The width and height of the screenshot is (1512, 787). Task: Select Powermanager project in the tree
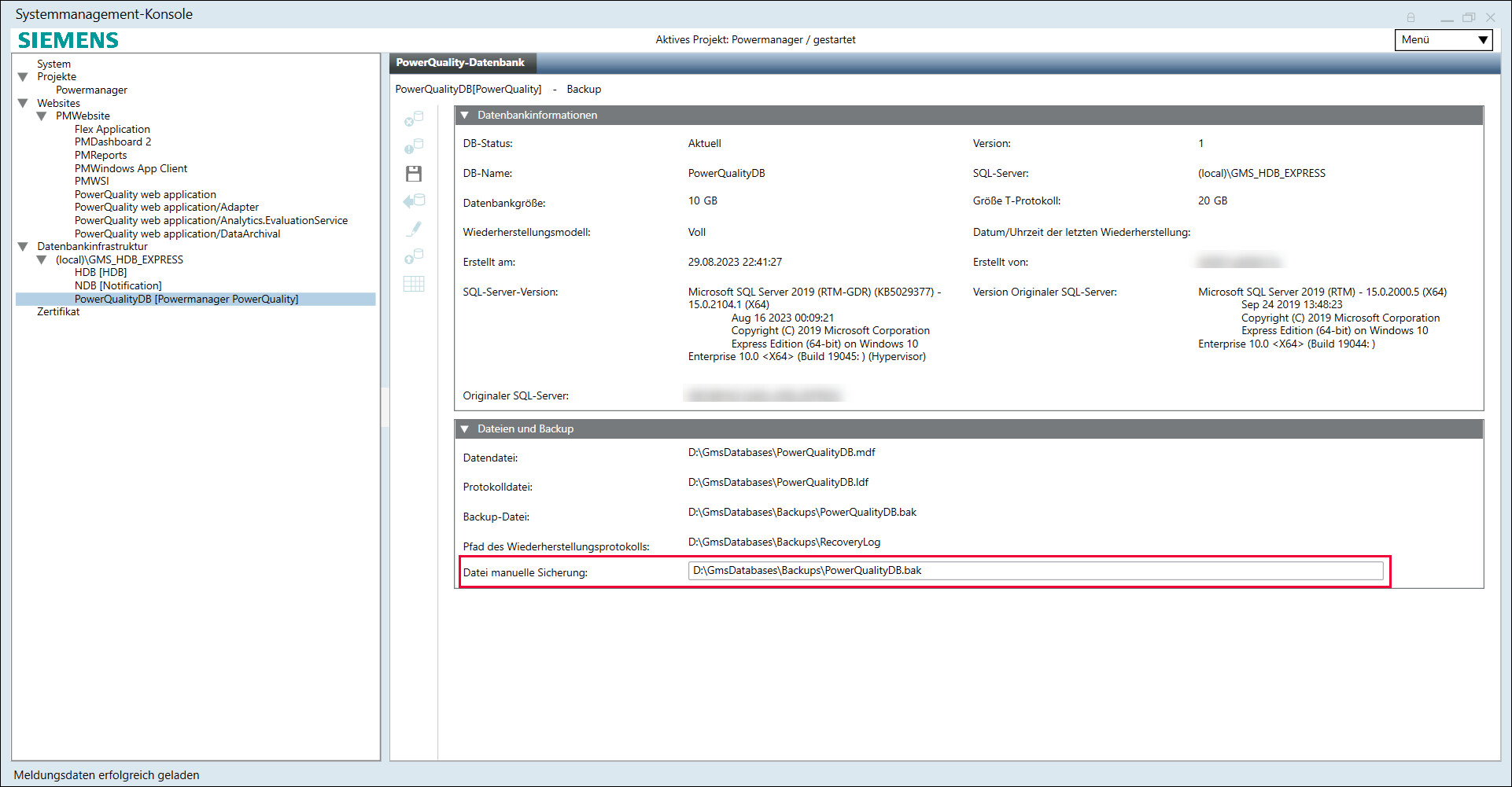point(91,90)
